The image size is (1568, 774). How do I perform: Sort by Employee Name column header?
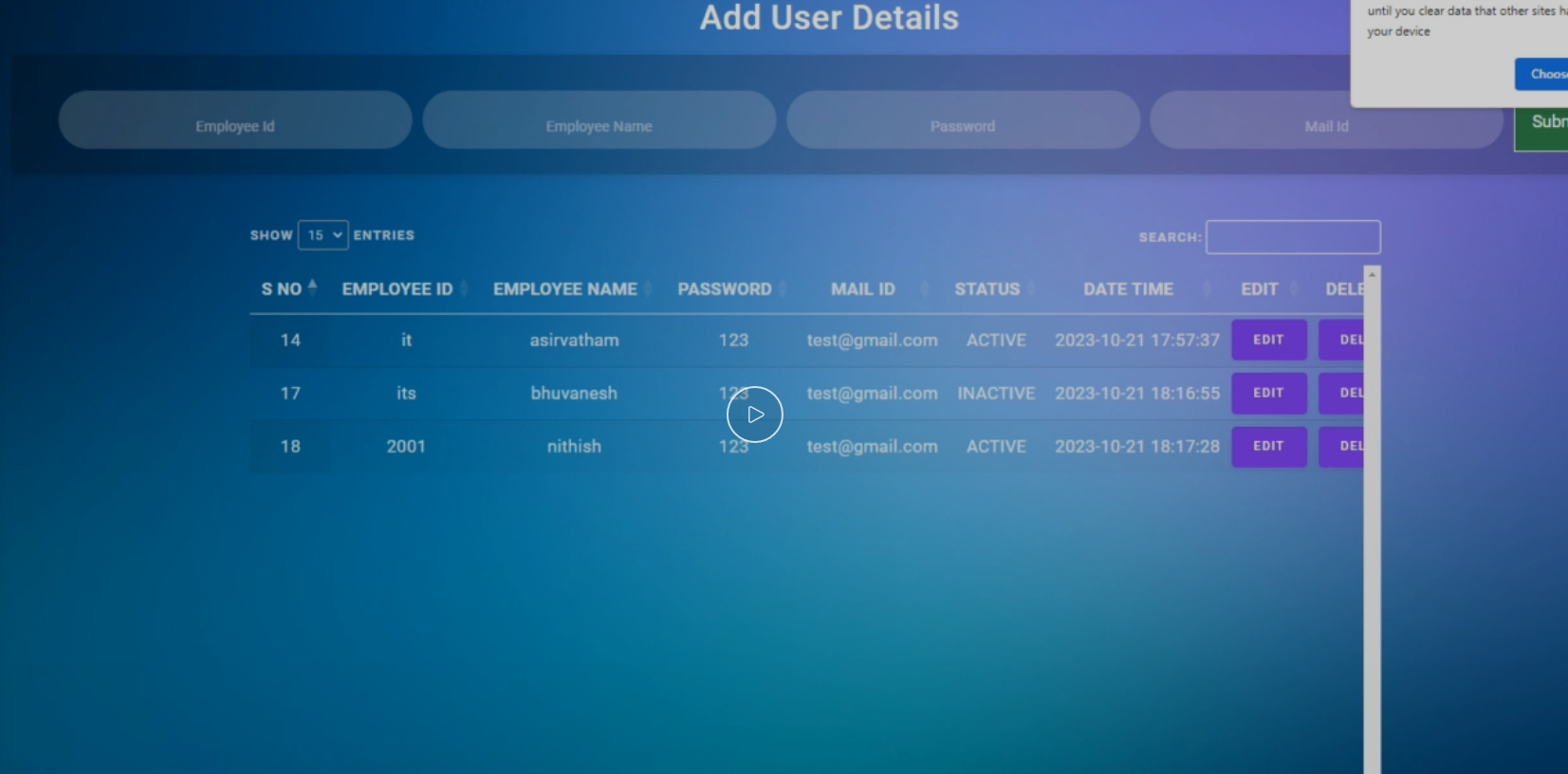565,289
